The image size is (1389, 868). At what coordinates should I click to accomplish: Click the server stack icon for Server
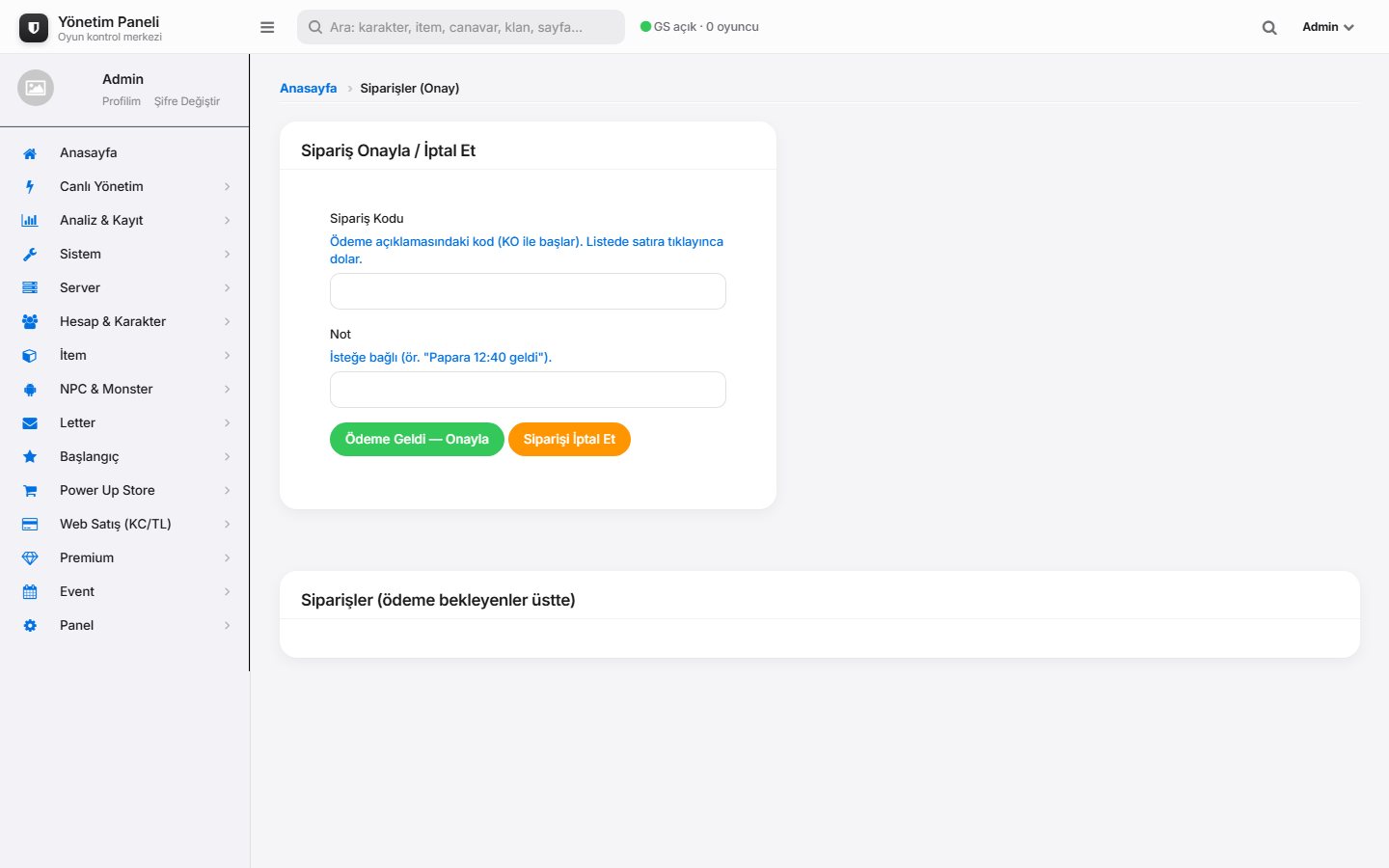30,288
